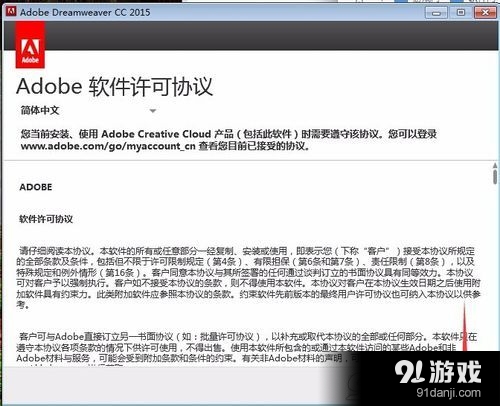Click the www.adobe.com/go/myaccount_cn address text

(108, 146)
